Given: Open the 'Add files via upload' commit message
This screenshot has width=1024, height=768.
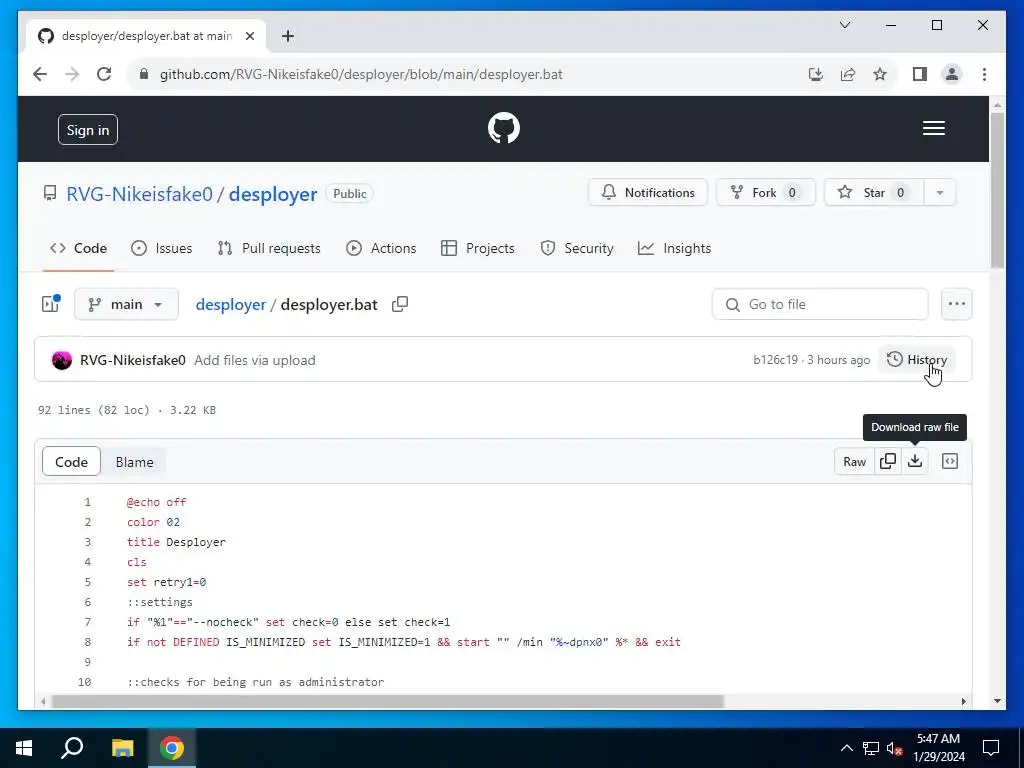Looking at the screenshot, I should tap(255, 360).
